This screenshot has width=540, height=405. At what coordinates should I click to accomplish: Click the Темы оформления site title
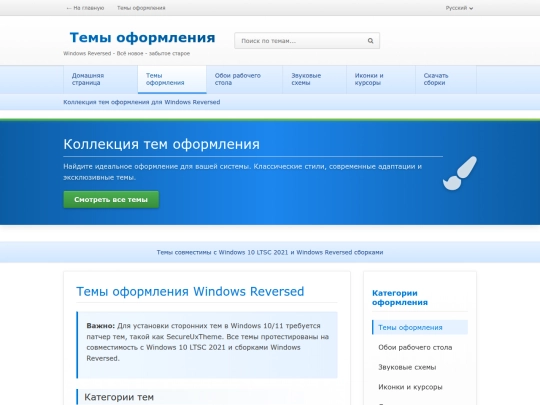143,38
